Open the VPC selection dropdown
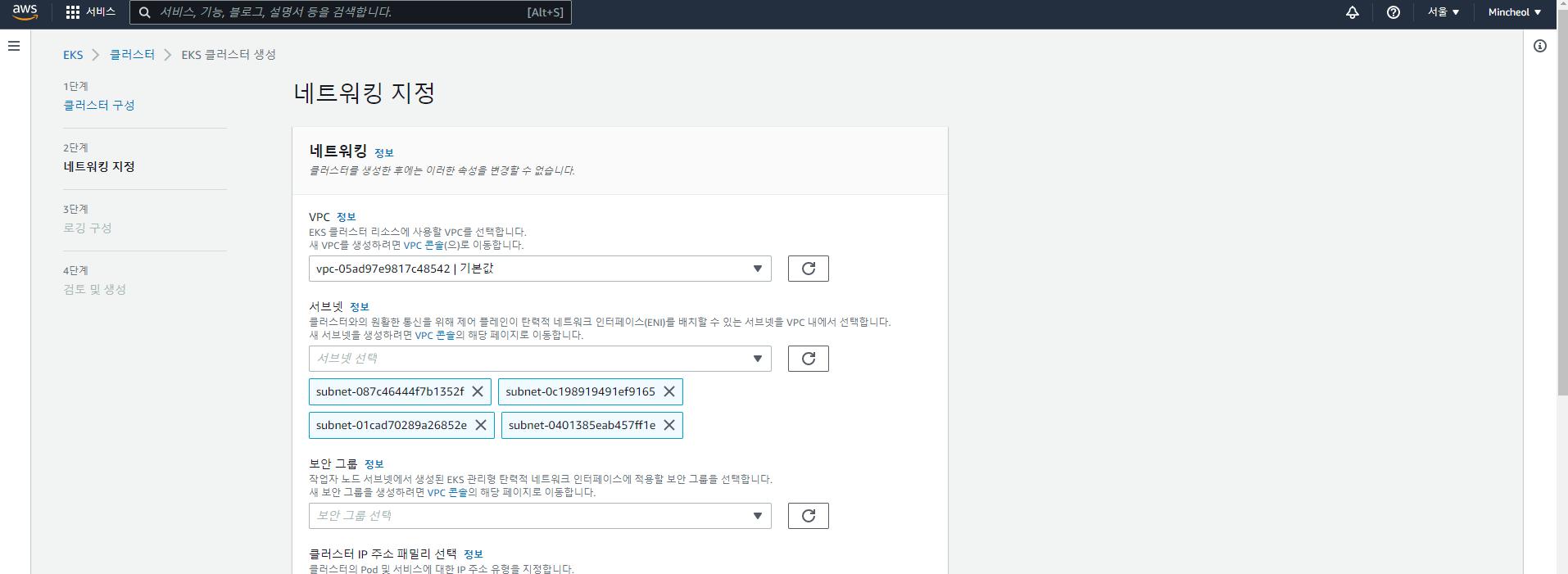 pos(540,269)
